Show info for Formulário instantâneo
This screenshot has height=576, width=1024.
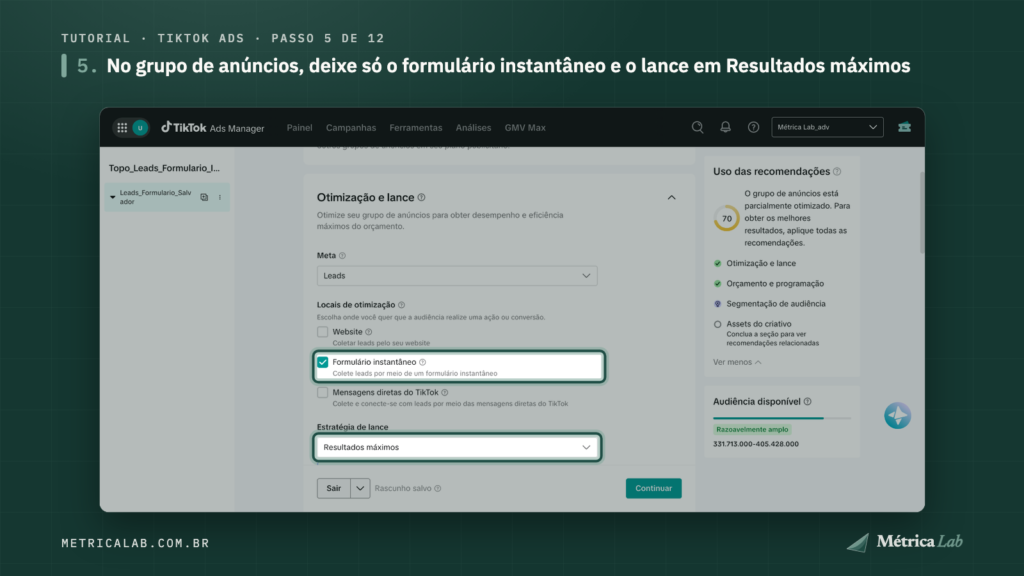click(423, 362)
